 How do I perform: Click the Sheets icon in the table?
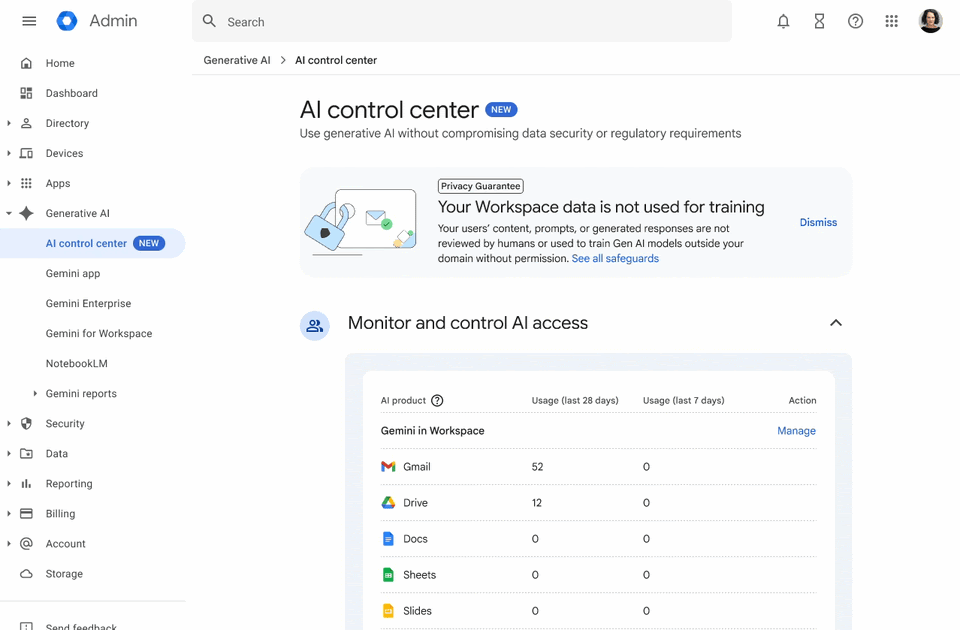pyautogui.click(x=388, y=575)
